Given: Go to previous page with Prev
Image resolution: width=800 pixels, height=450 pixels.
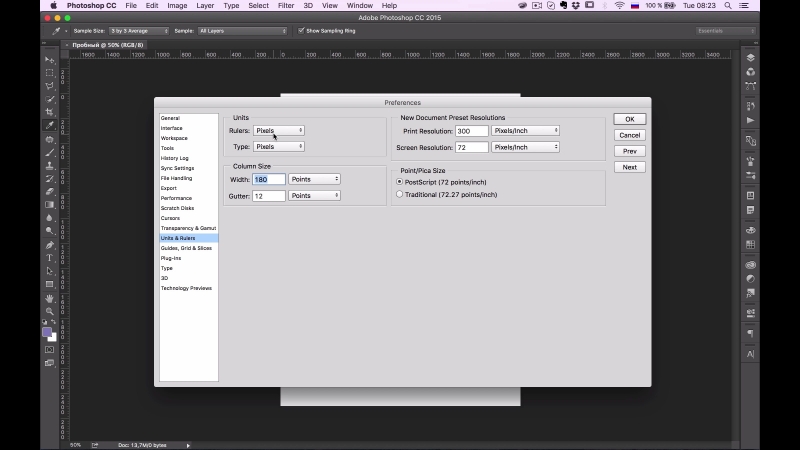Looking at the screenshot, I should pyautogui.click(x=630, y=151).
